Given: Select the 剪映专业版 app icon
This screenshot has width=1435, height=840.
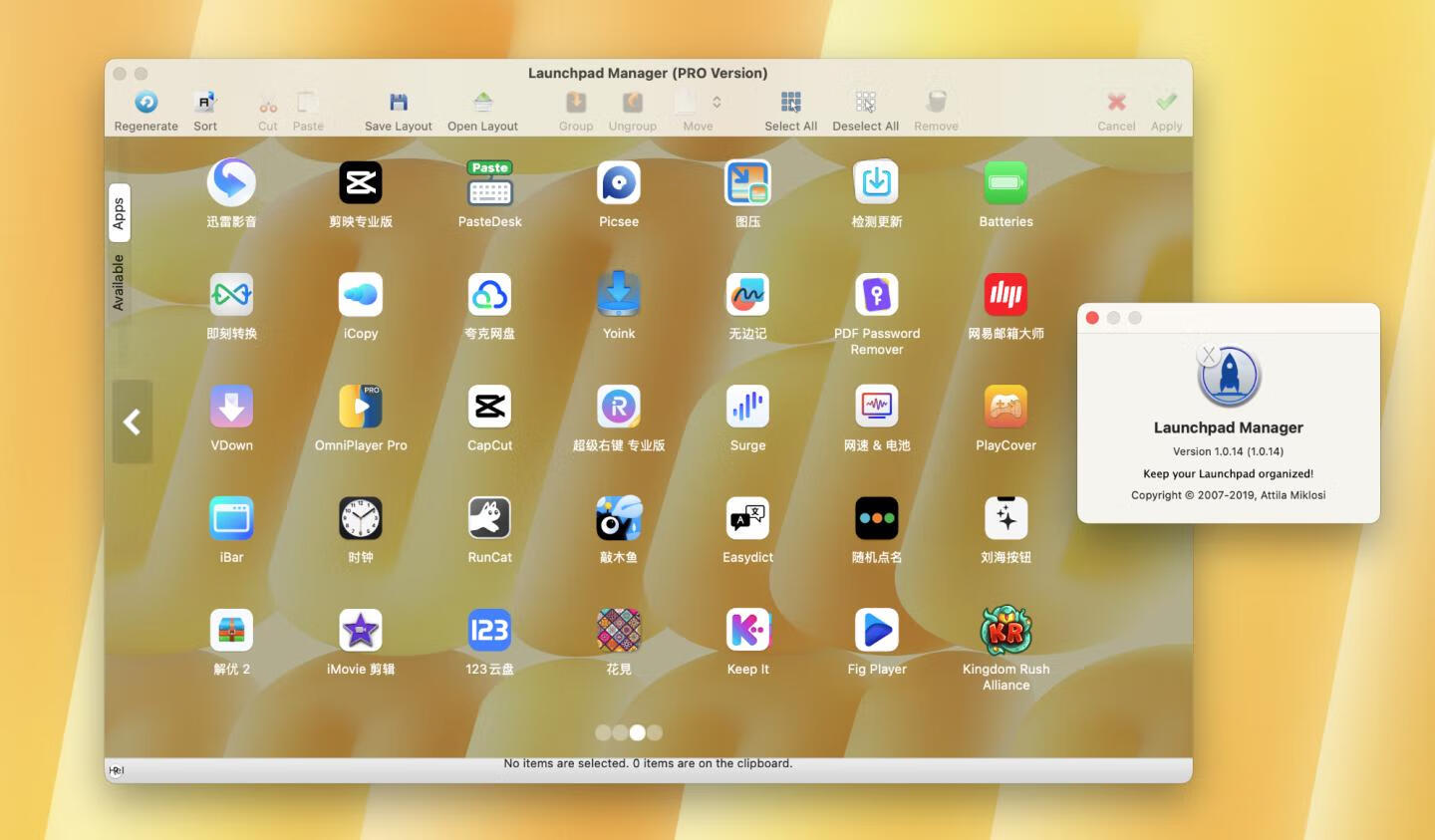Looking at the screenshot, I should tap(361, 182).
